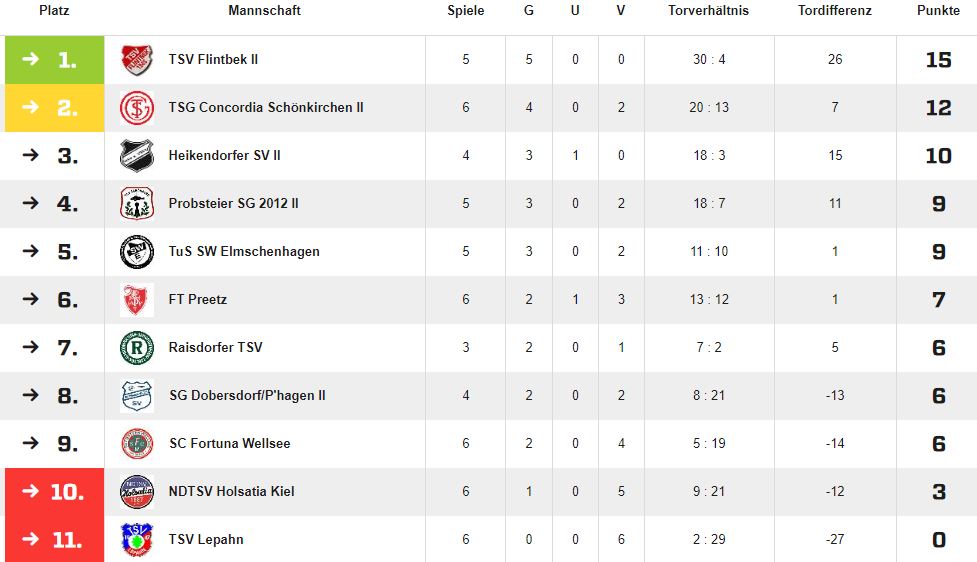Viewport: 977px width, 562px height.
Task: Click the Tordifferenz column header
Action: (x=834, y=11)
